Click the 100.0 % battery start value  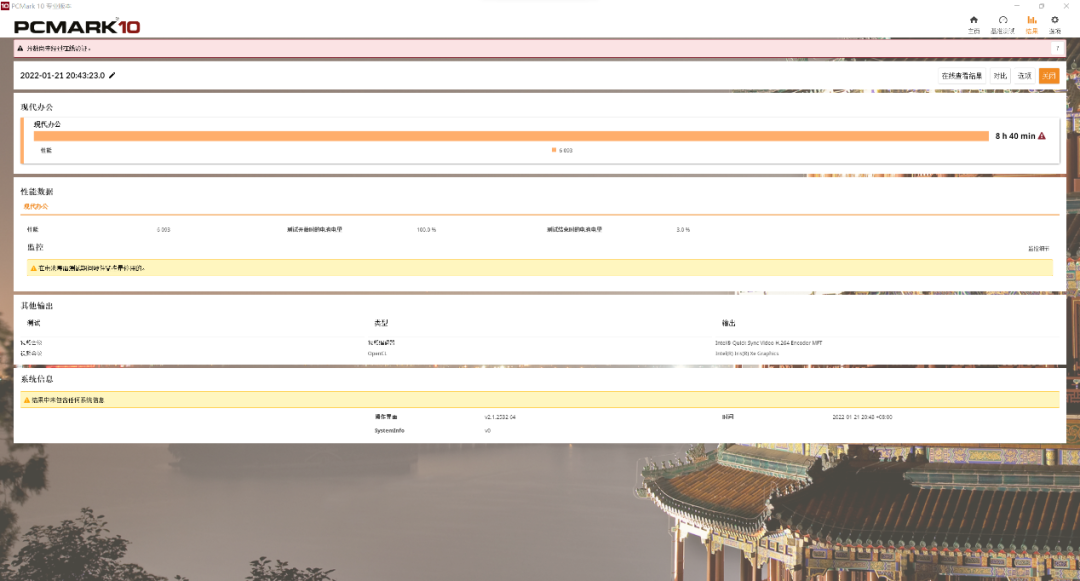pyautogui.click(x=426, y=229)
